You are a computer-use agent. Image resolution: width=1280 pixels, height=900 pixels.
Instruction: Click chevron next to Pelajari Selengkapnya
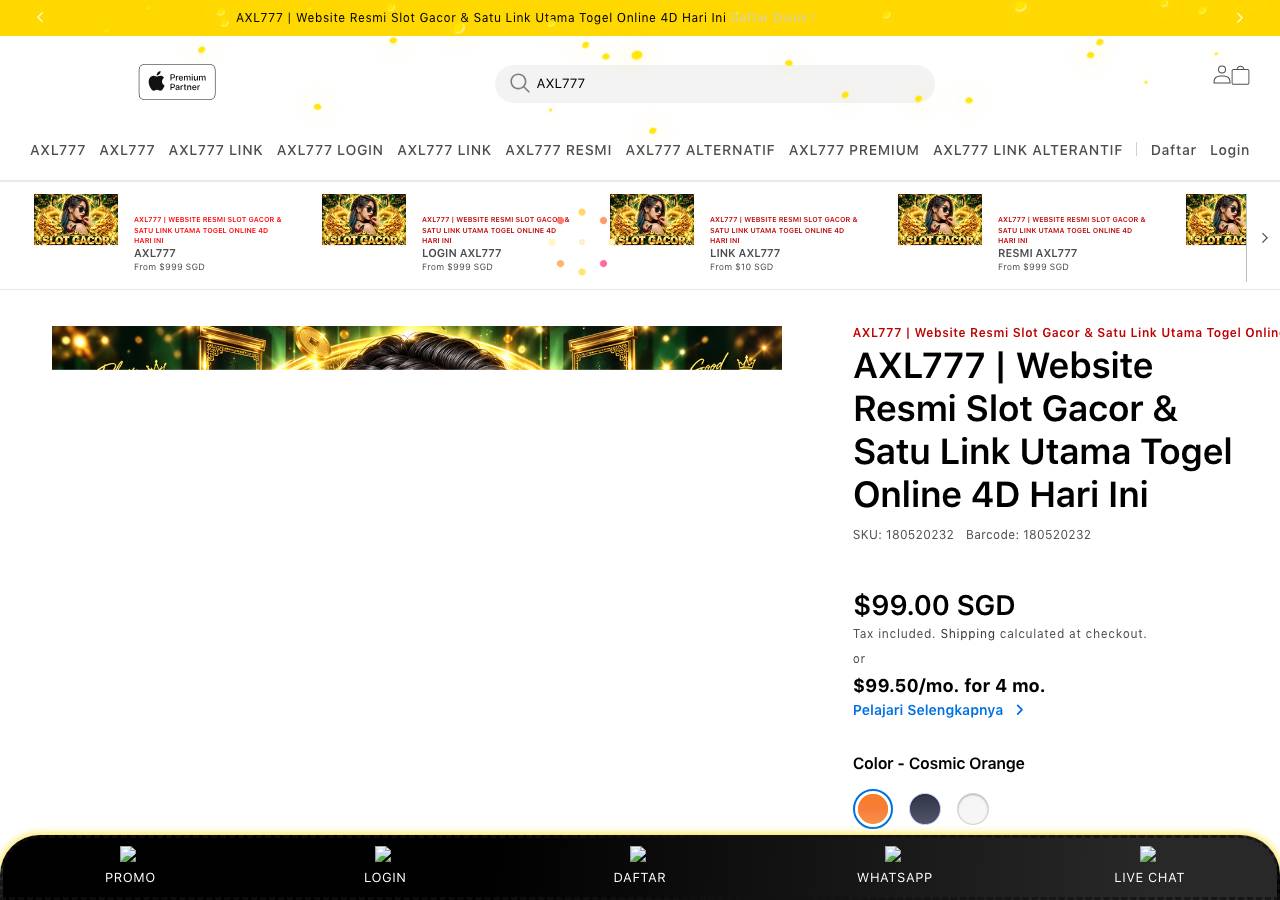pyautogui.click(x=1020, y=710)
